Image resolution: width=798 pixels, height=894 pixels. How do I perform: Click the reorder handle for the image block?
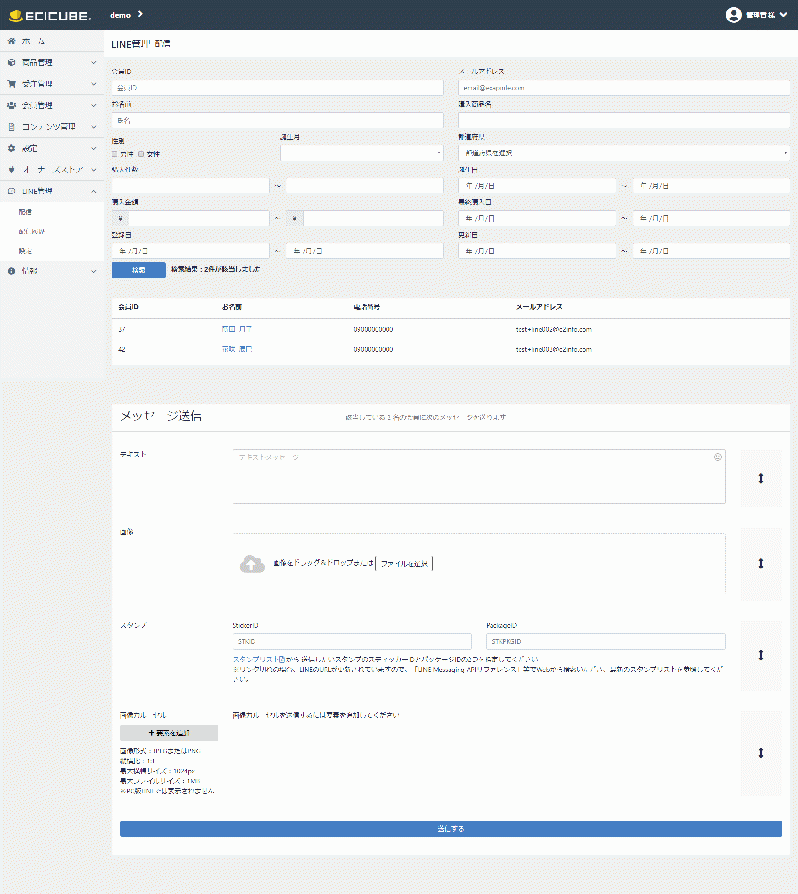tap(761, 563)
